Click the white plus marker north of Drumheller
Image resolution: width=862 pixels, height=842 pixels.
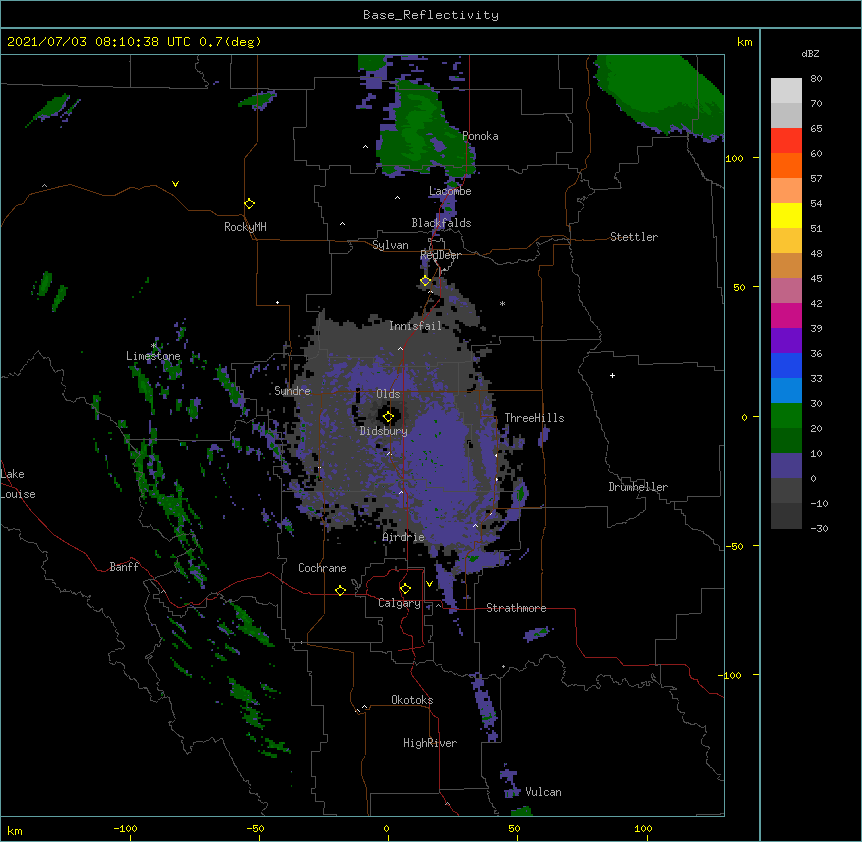tap(612, 375)
